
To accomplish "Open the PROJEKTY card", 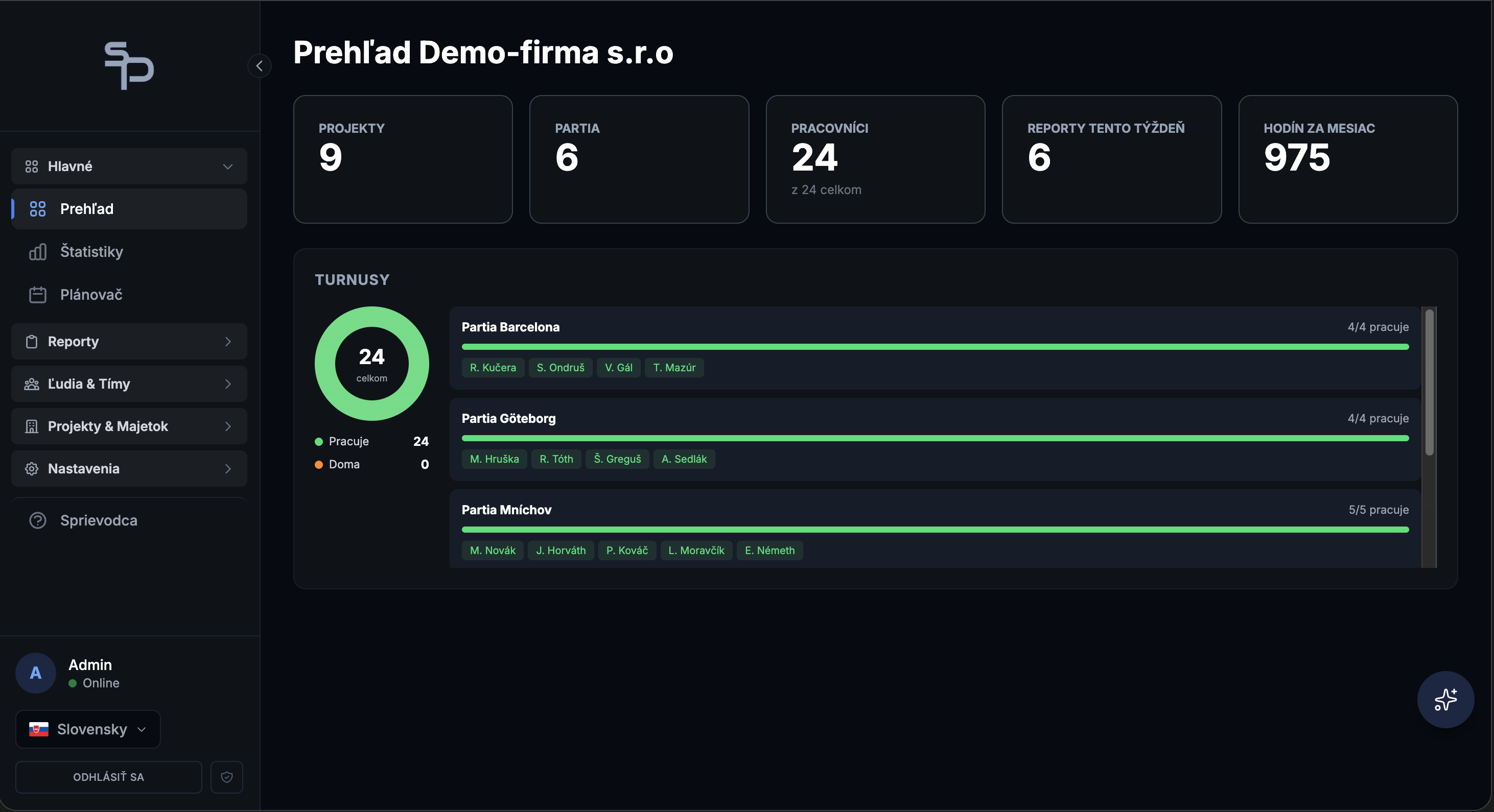I will (403, 159).
